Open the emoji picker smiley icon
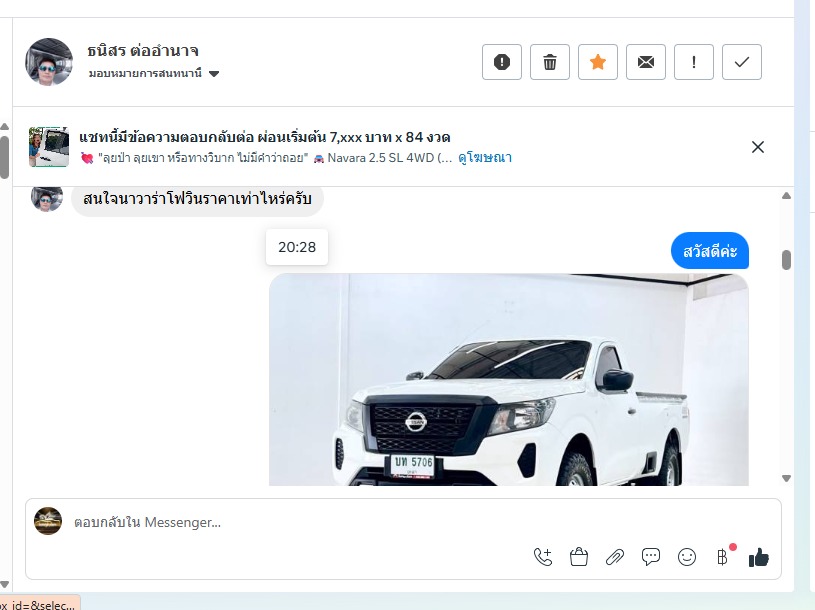The image size is (815, 610). (687, 558)
